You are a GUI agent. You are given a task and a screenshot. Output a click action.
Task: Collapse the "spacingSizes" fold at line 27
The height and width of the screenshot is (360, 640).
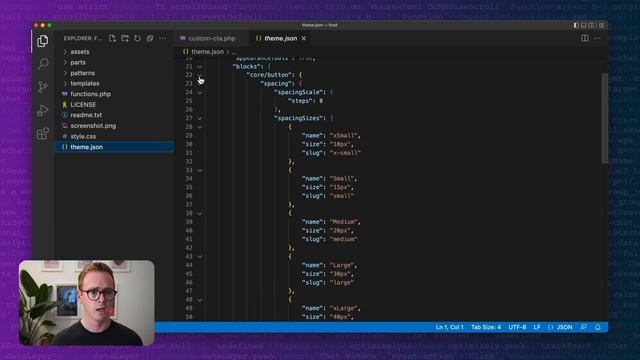point(200,118)
